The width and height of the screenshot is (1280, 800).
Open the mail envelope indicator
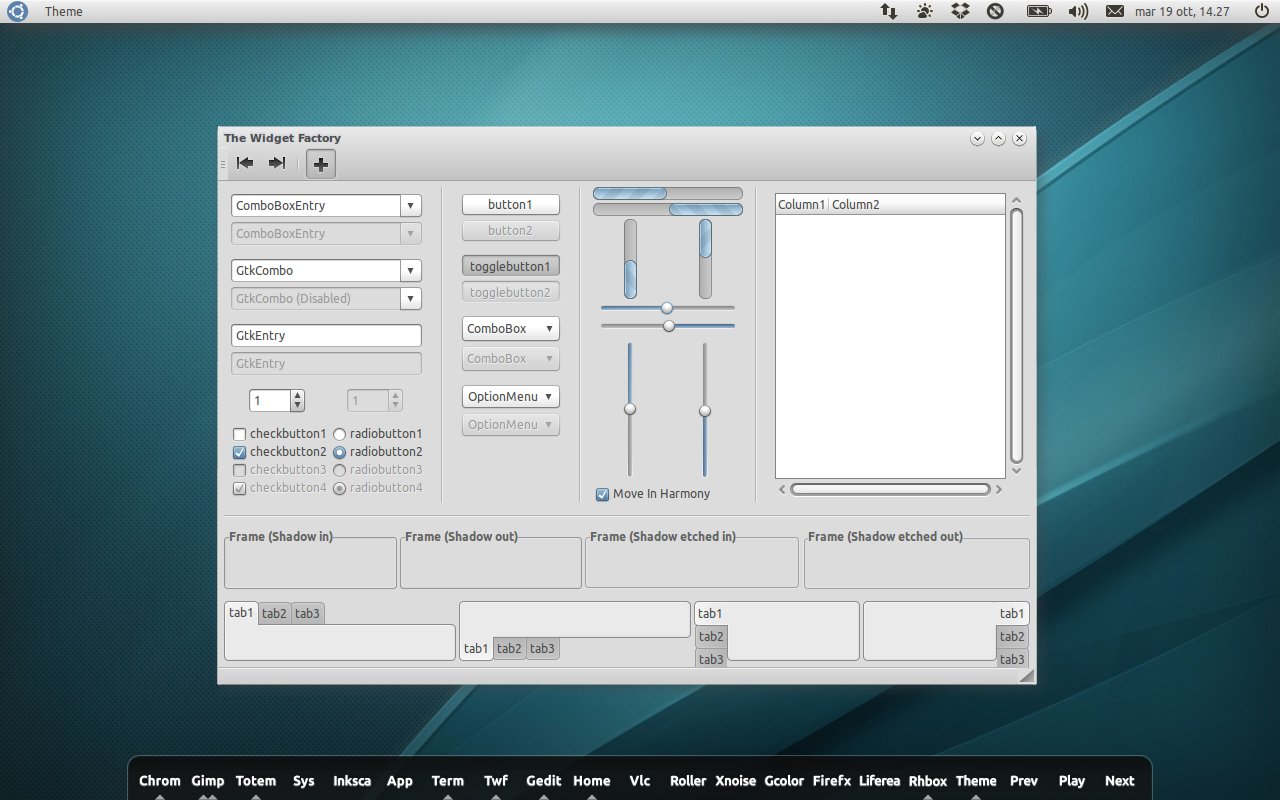1115,11
